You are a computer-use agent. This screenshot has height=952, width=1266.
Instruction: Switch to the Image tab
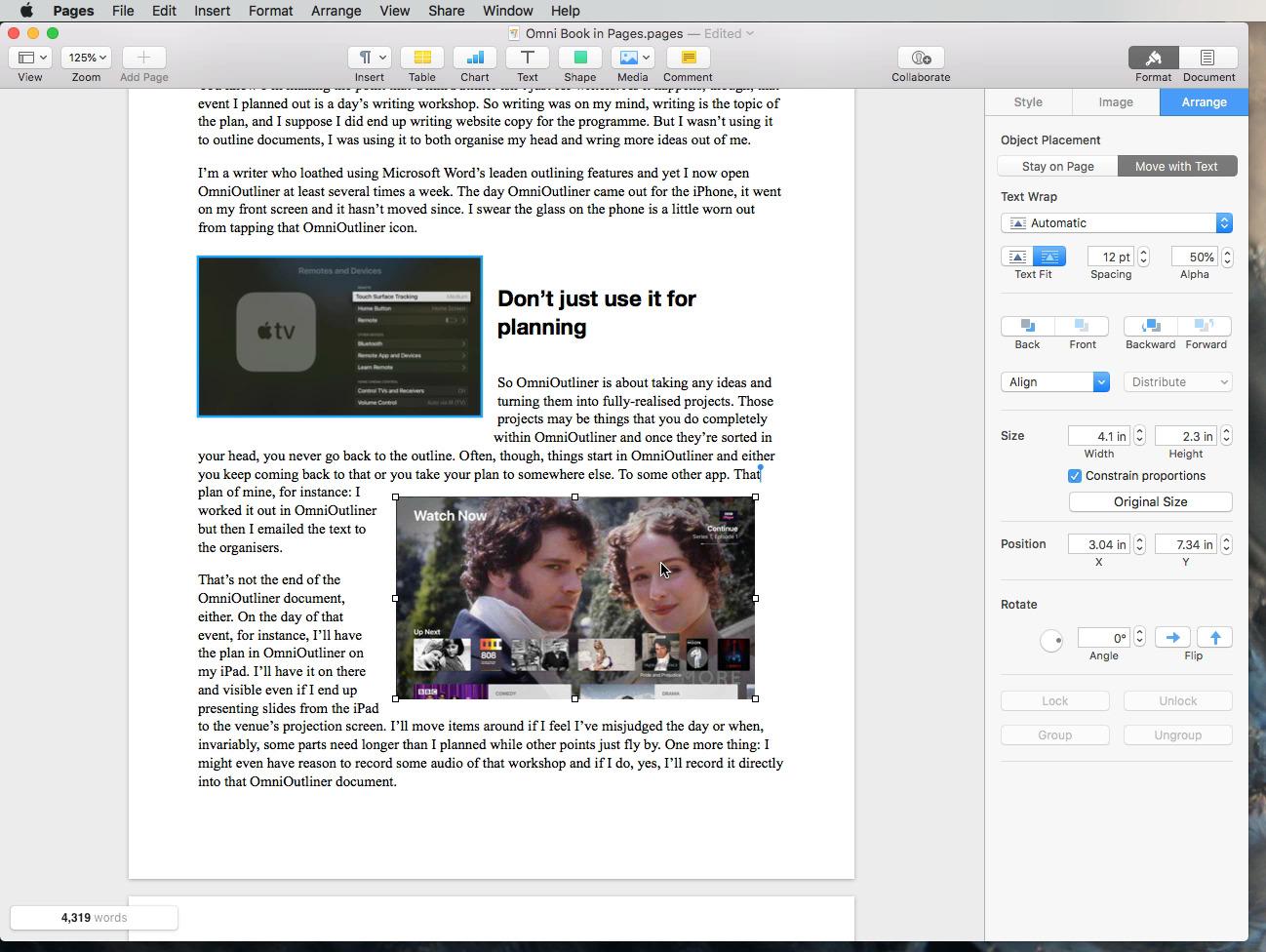pyautogui.click(x=1116, y=101)
